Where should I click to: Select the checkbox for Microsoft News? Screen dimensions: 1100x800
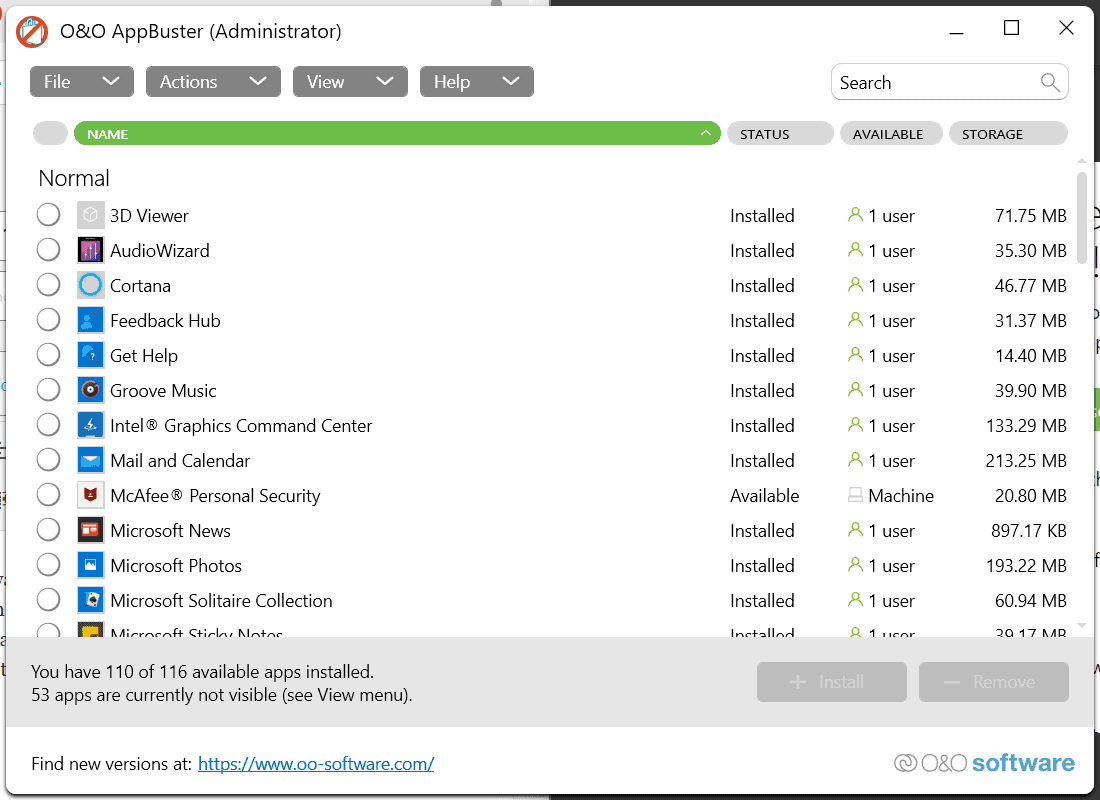pyautogui.click(x=48, y=530)
